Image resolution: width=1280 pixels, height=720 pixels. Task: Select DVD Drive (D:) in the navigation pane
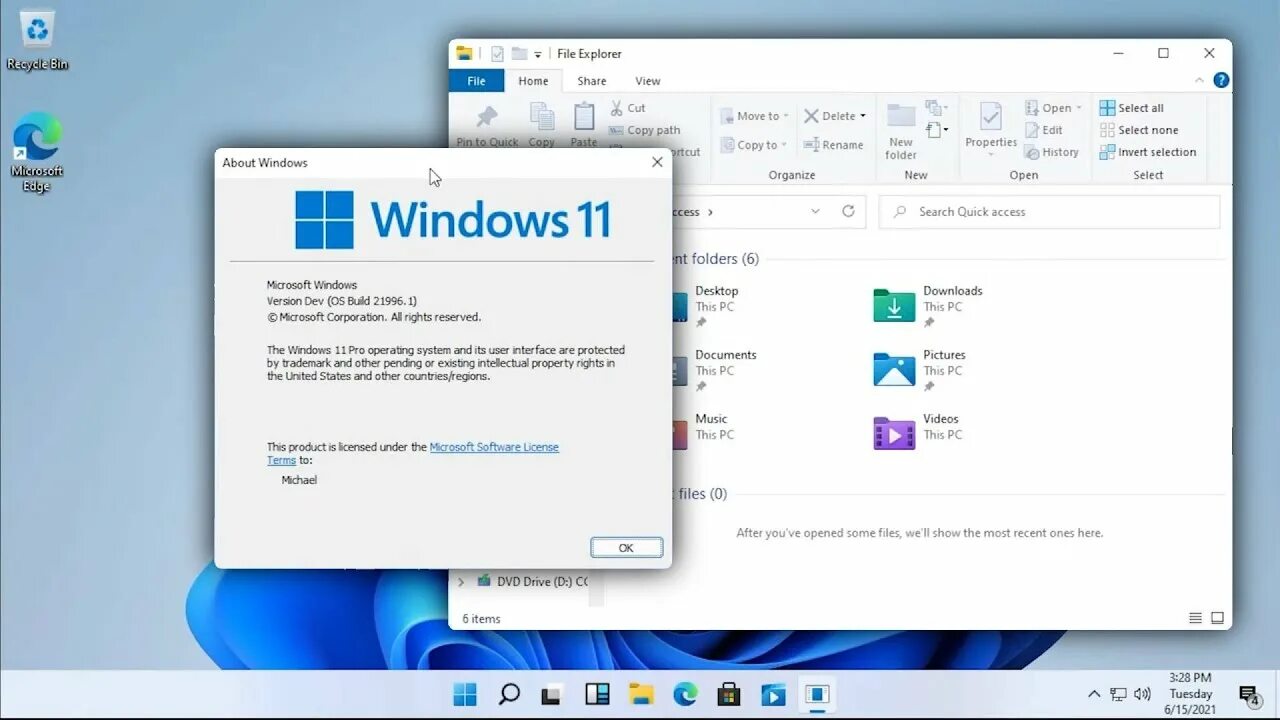point(532,581)
